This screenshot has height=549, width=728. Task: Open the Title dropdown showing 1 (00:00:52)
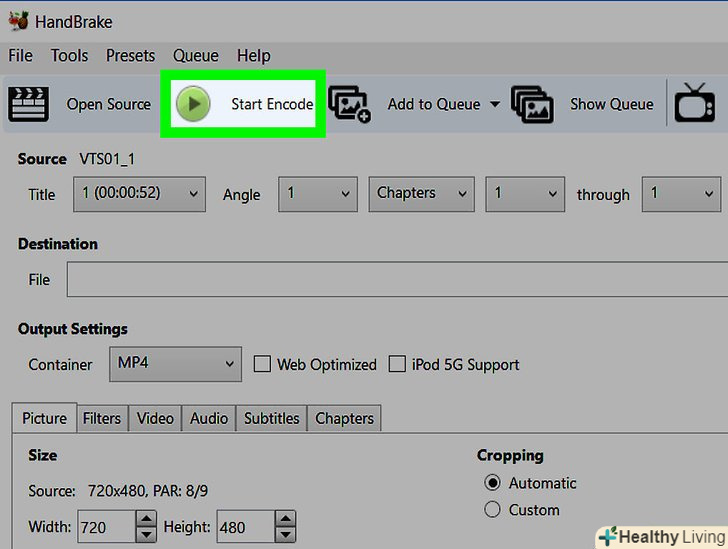139,194
